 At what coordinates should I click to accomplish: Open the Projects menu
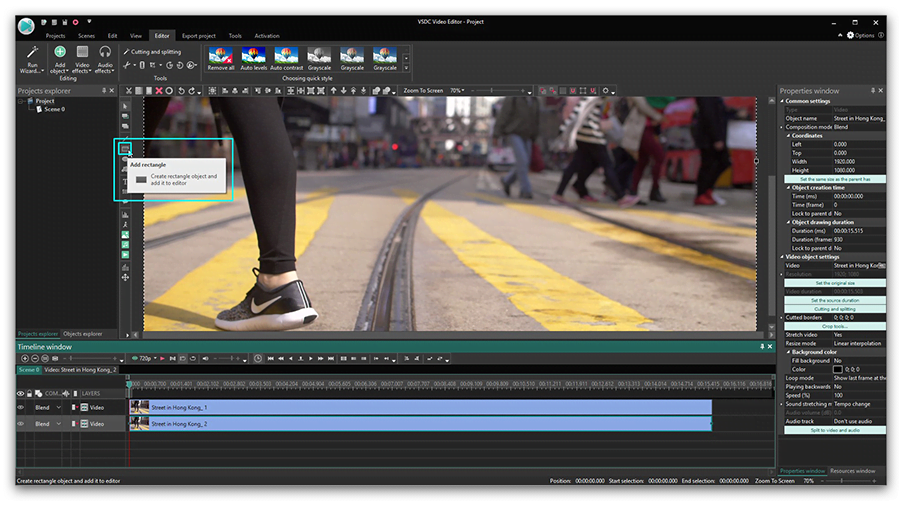pyautogui.click(x=55, y=36)
